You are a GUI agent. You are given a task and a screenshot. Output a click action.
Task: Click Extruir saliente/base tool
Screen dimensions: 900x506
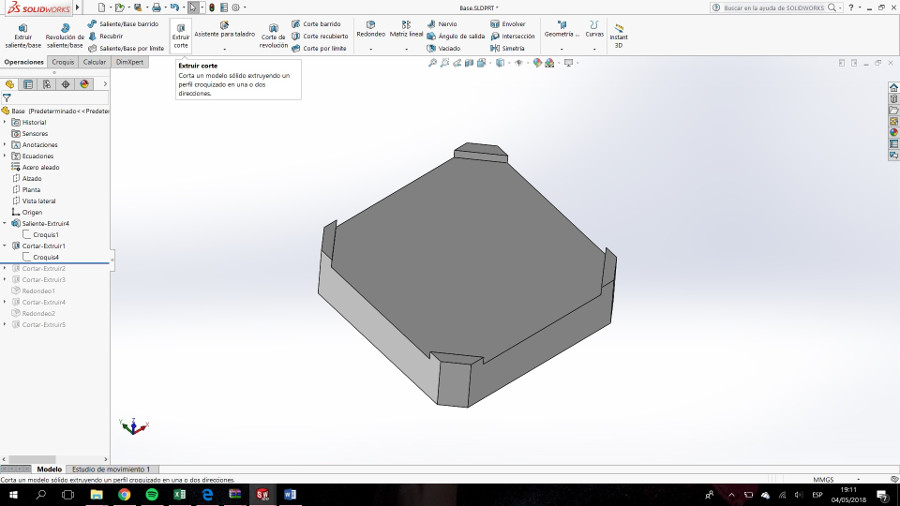click(23, 36)
